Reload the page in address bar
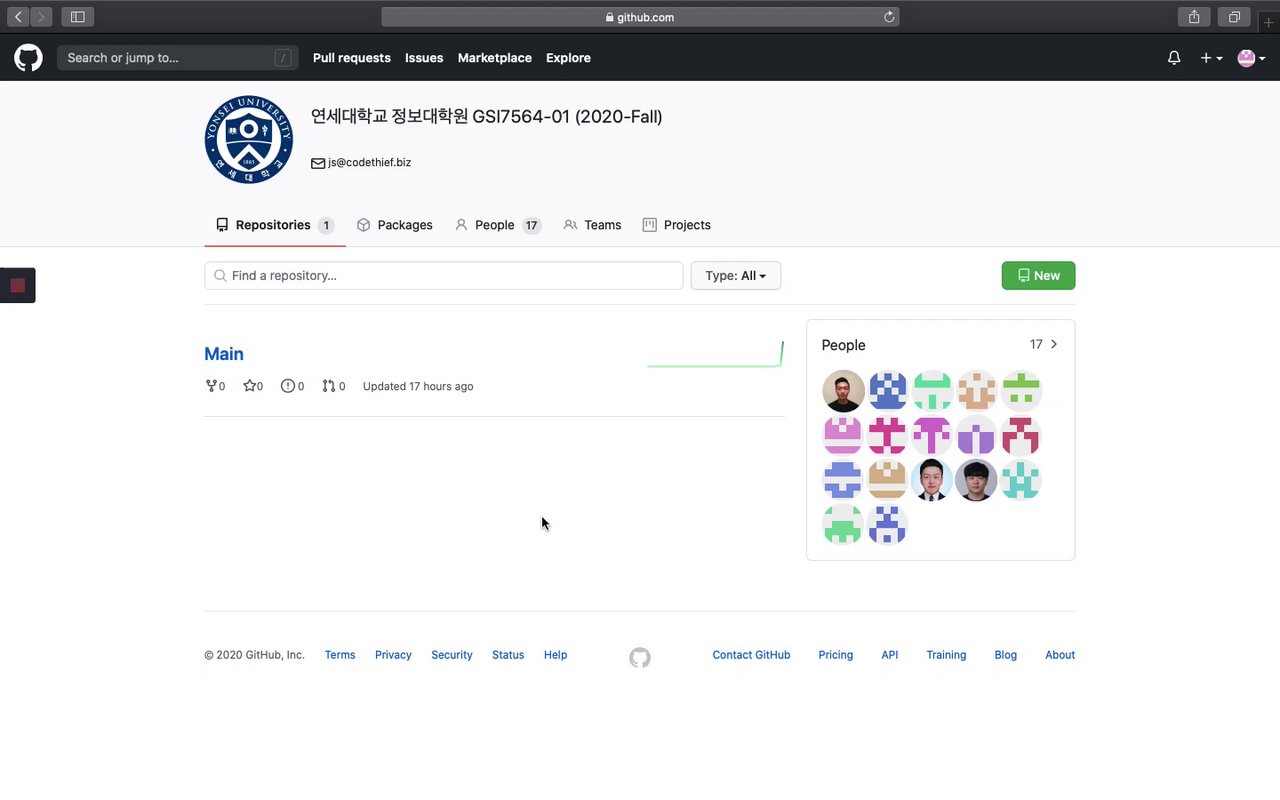Image resolution: width=1280 pixels, height=800 pixels. click(888, 17)
